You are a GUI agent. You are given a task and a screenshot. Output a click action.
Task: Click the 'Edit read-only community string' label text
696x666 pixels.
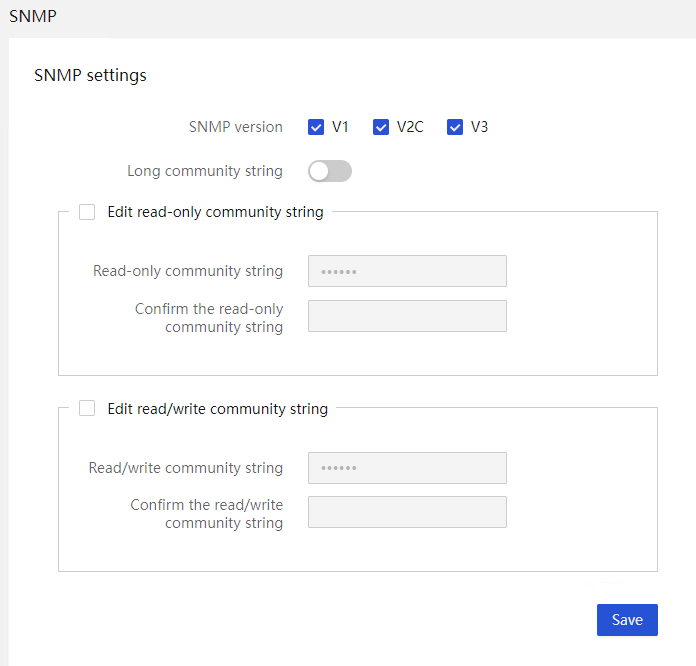[215, 212]
